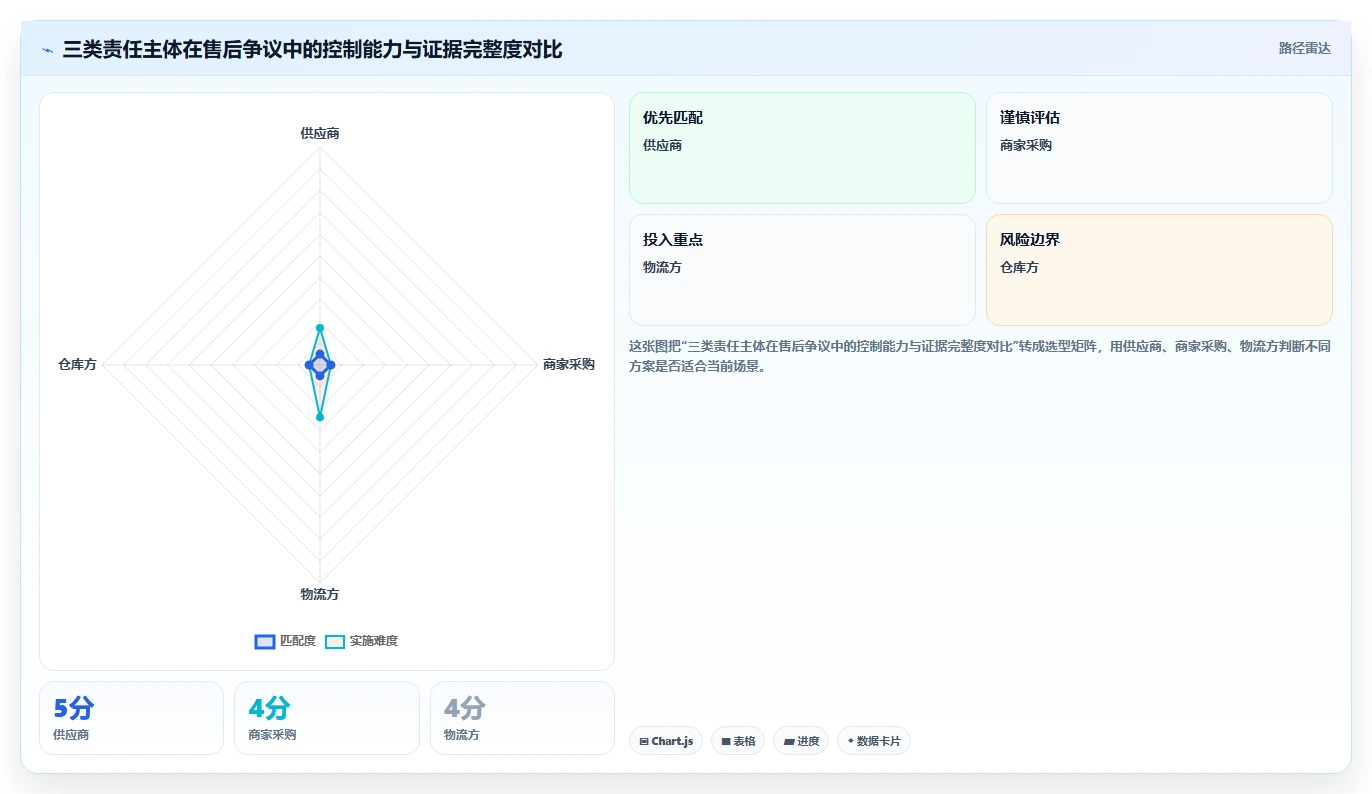This screenshot has height=794, width=1372.
Task: Click the 供应商 axis label on the radar
Action: click(320, 133)
